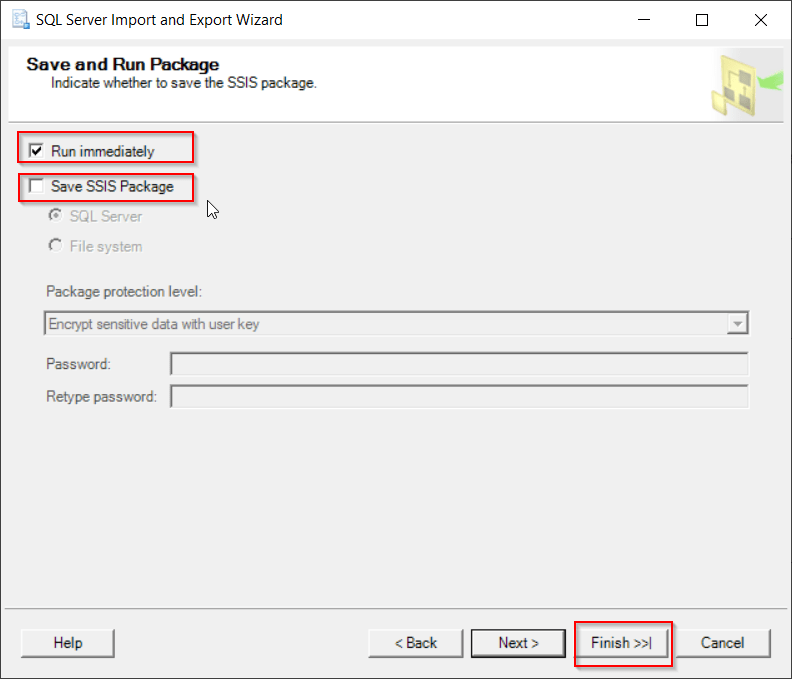Choose the File system radio option

tap(55, 246)
